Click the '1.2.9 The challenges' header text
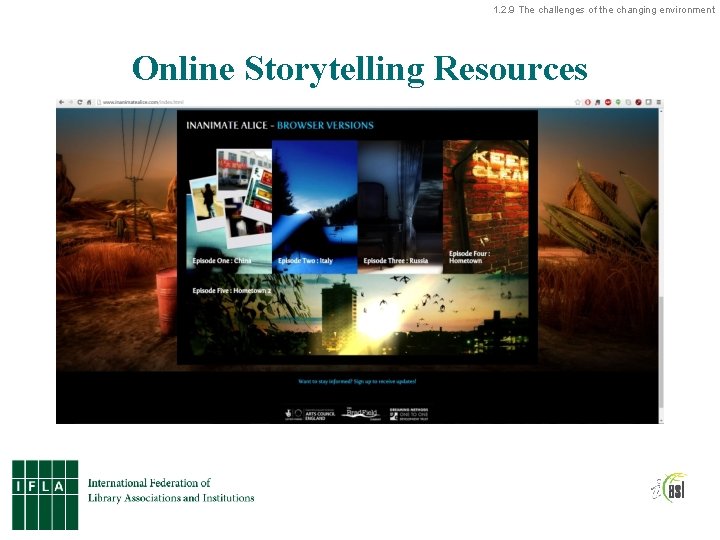720x540 pixels. [x=604, y=10]
